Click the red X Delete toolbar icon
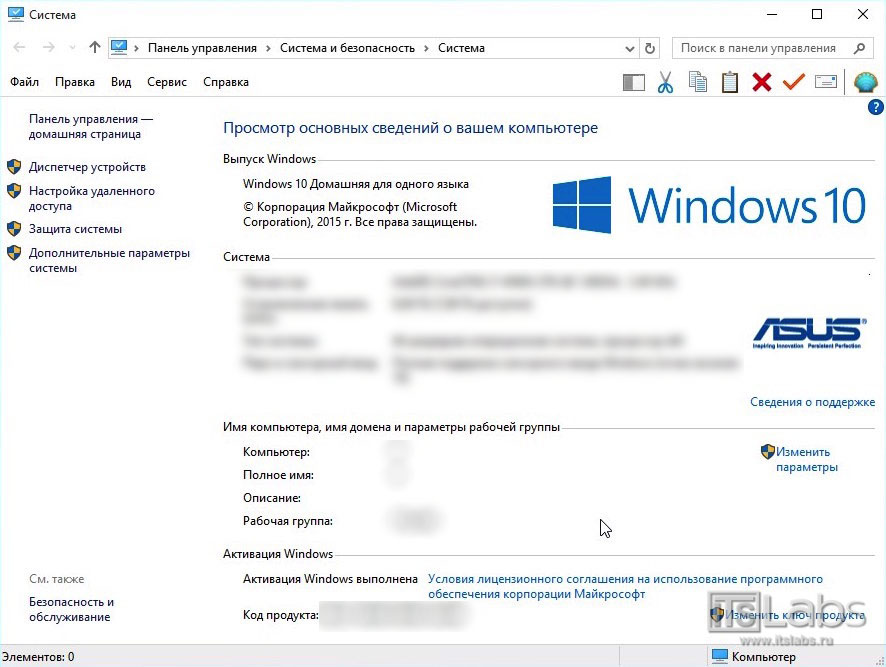This screenshot has height=667, width=886. tap(762, 82)
